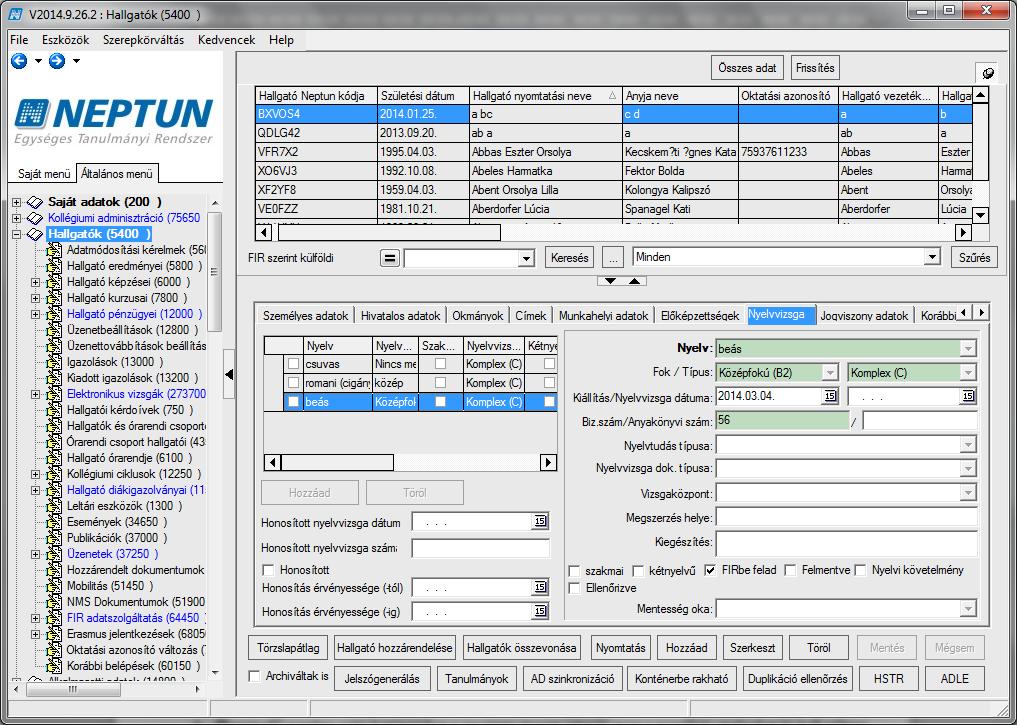Click the Kiadott igazolások tree node icon
Screen dimensions: 1017x725
[54, 378]
